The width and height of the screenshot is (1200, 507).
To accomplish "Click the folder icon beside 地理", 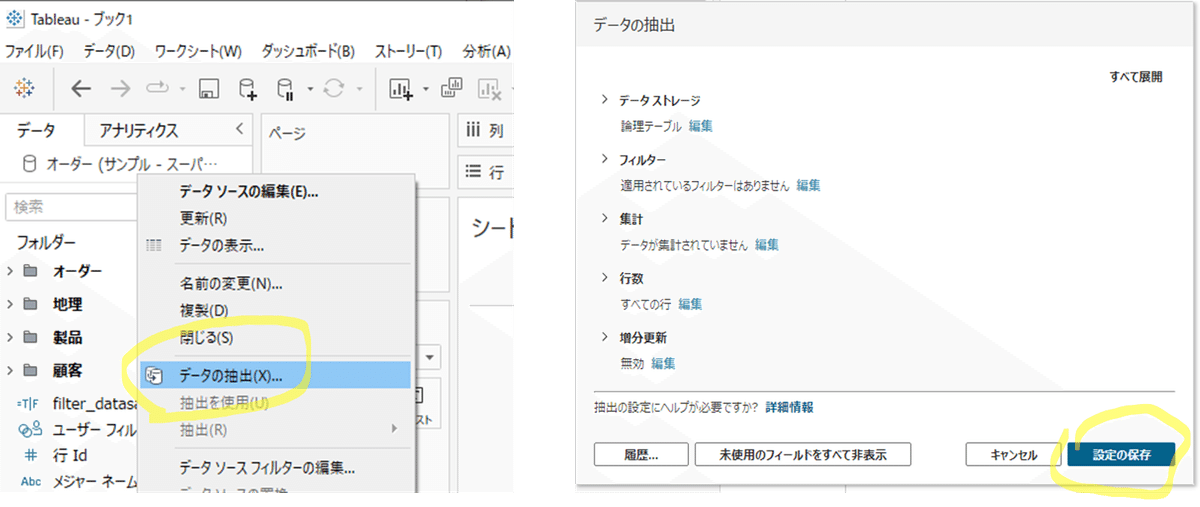I will pos(30,305).
